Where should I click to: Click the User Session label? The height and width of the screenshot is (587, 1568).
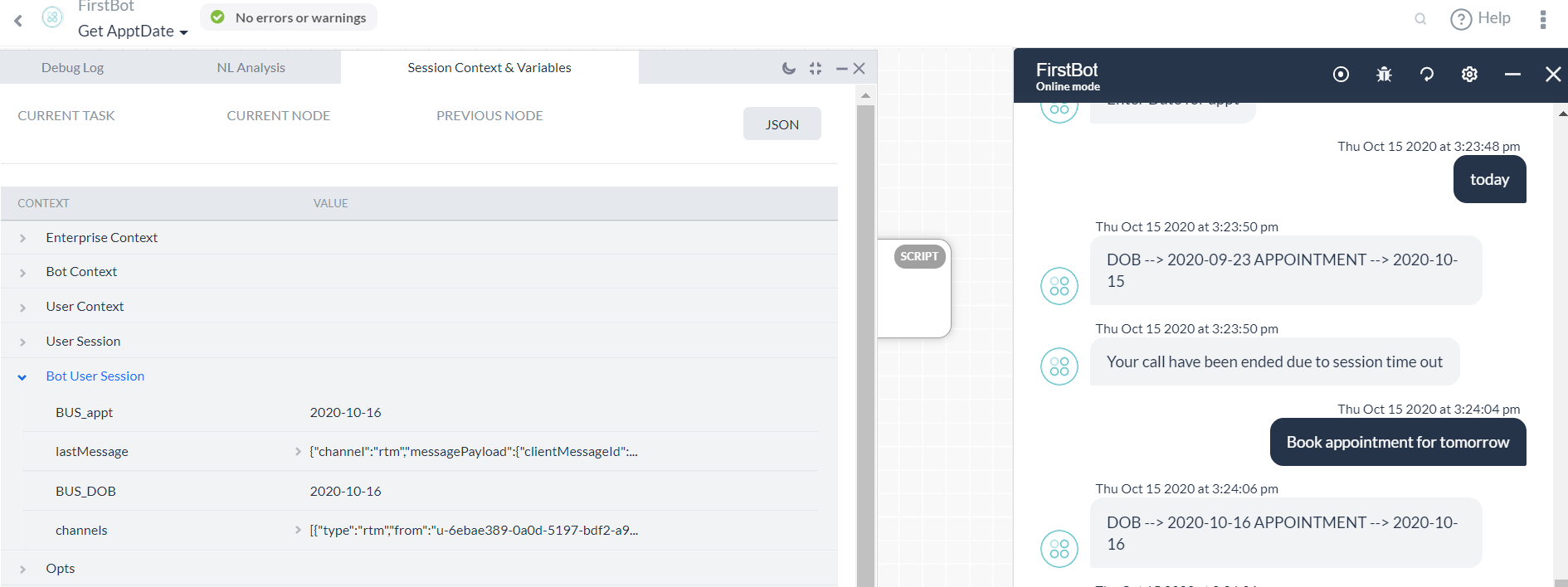click(x=83, y=342)
